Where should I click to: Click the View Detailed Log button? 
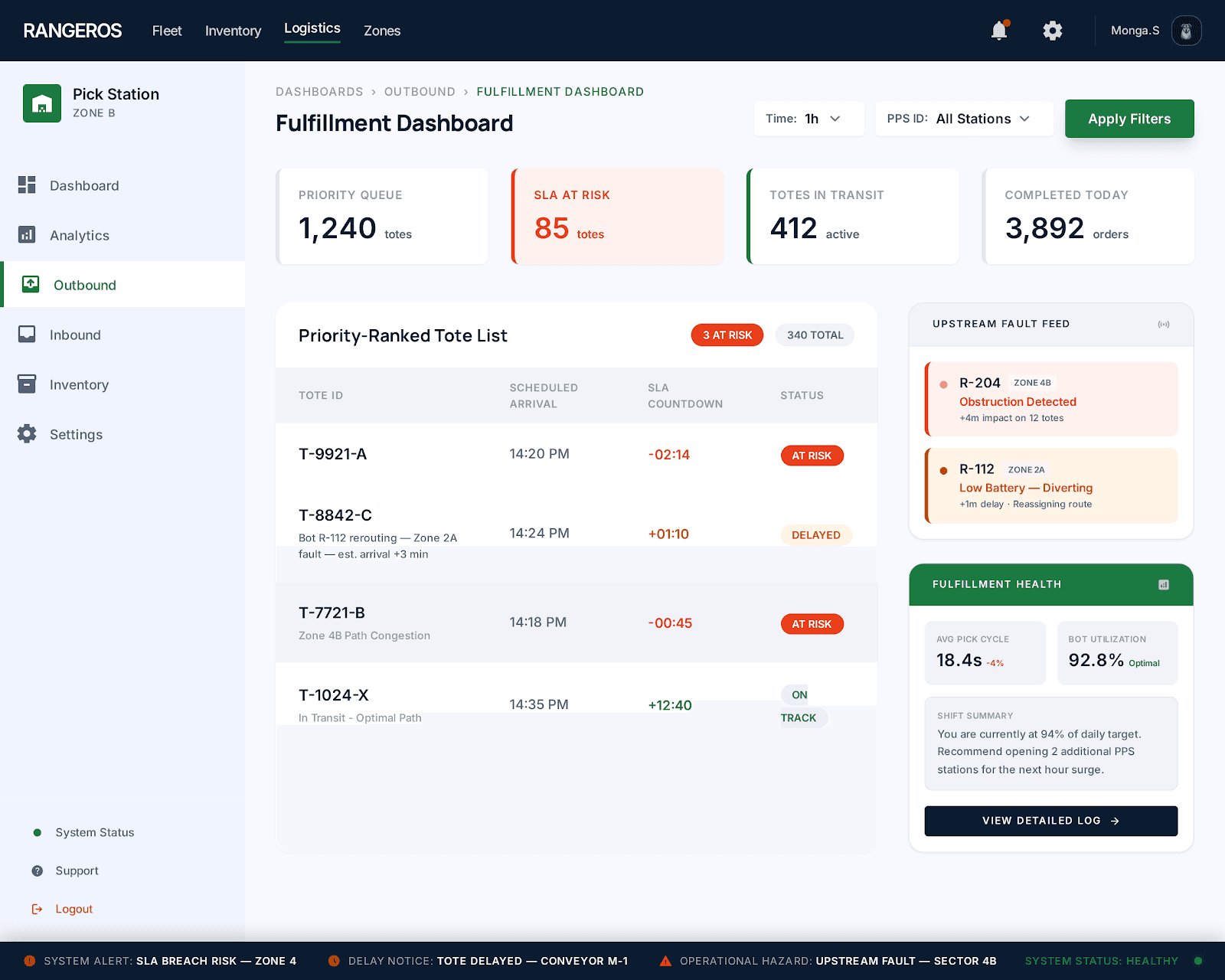point(1051,821)
